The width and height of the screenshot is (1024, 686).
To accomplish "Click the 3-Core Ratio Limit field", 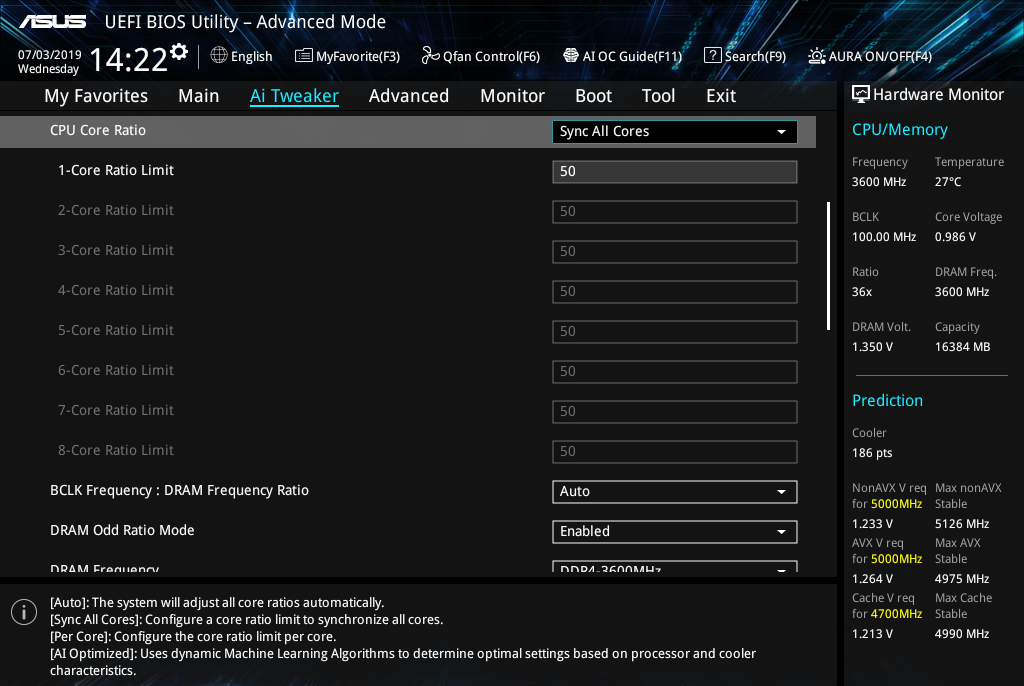I will pyautogui.click(x=675, y=252).
